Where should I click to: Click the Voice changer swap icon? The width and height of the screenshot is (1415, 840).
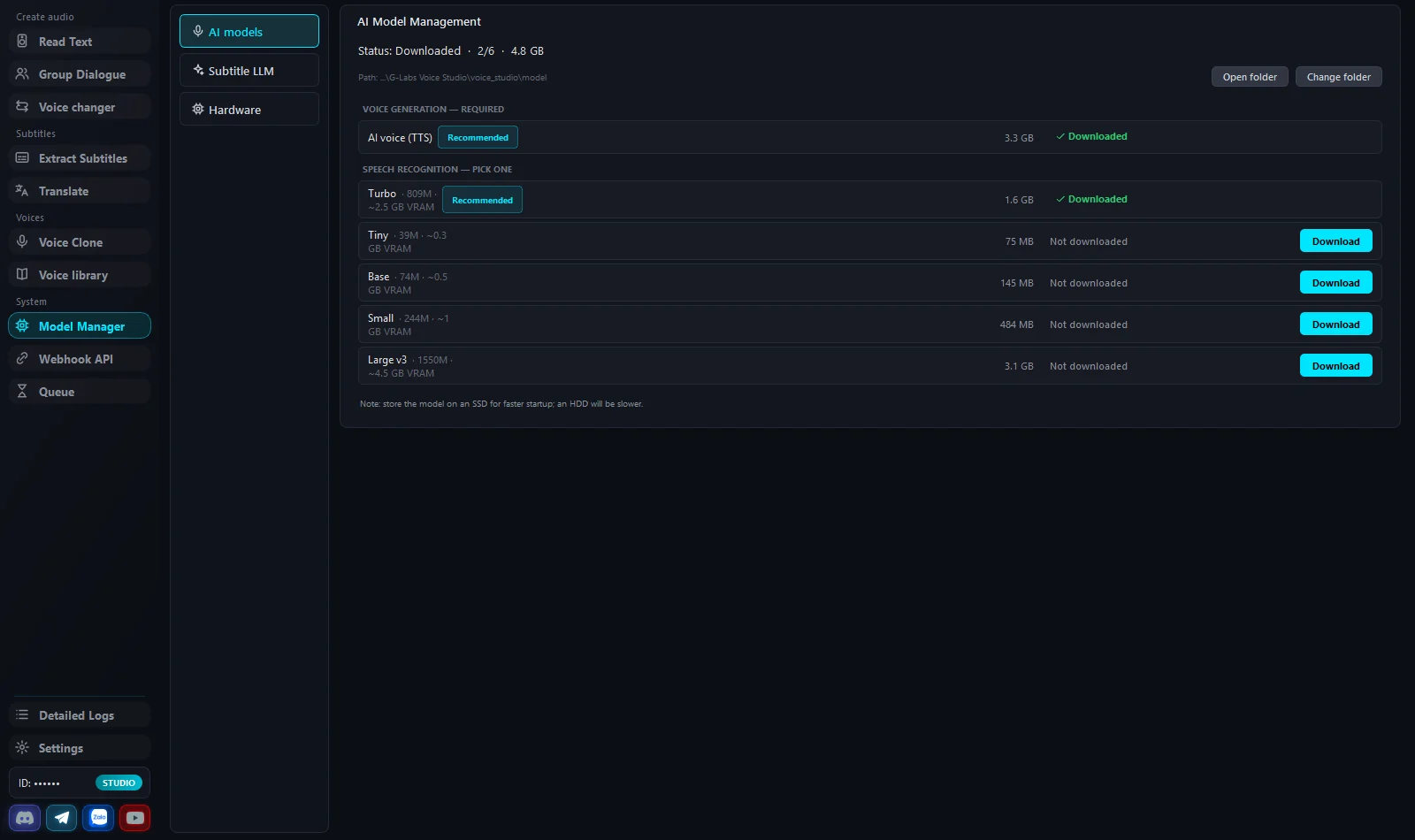tap(22, 107)
